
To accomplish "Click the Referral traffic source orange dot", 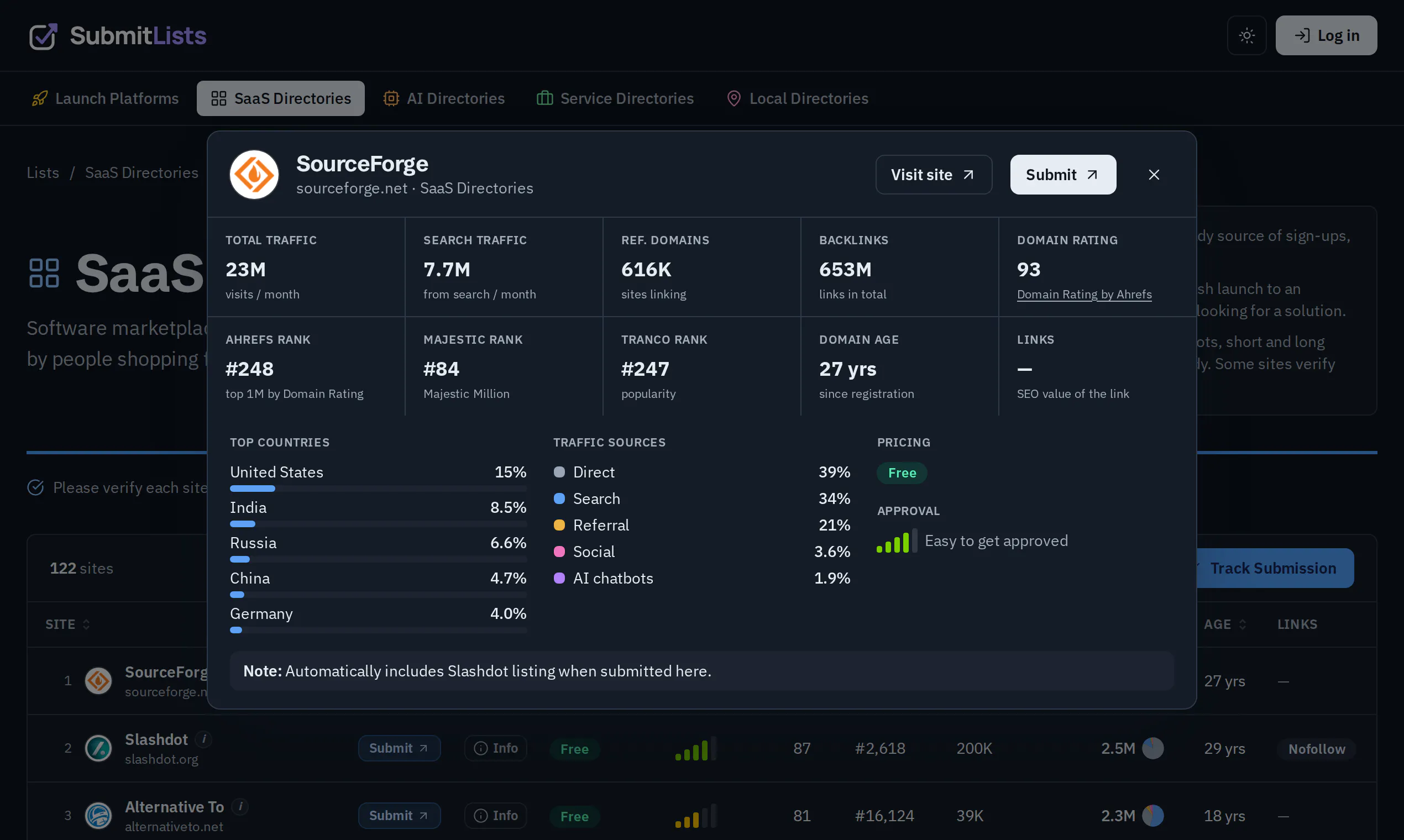I will 559,524.
